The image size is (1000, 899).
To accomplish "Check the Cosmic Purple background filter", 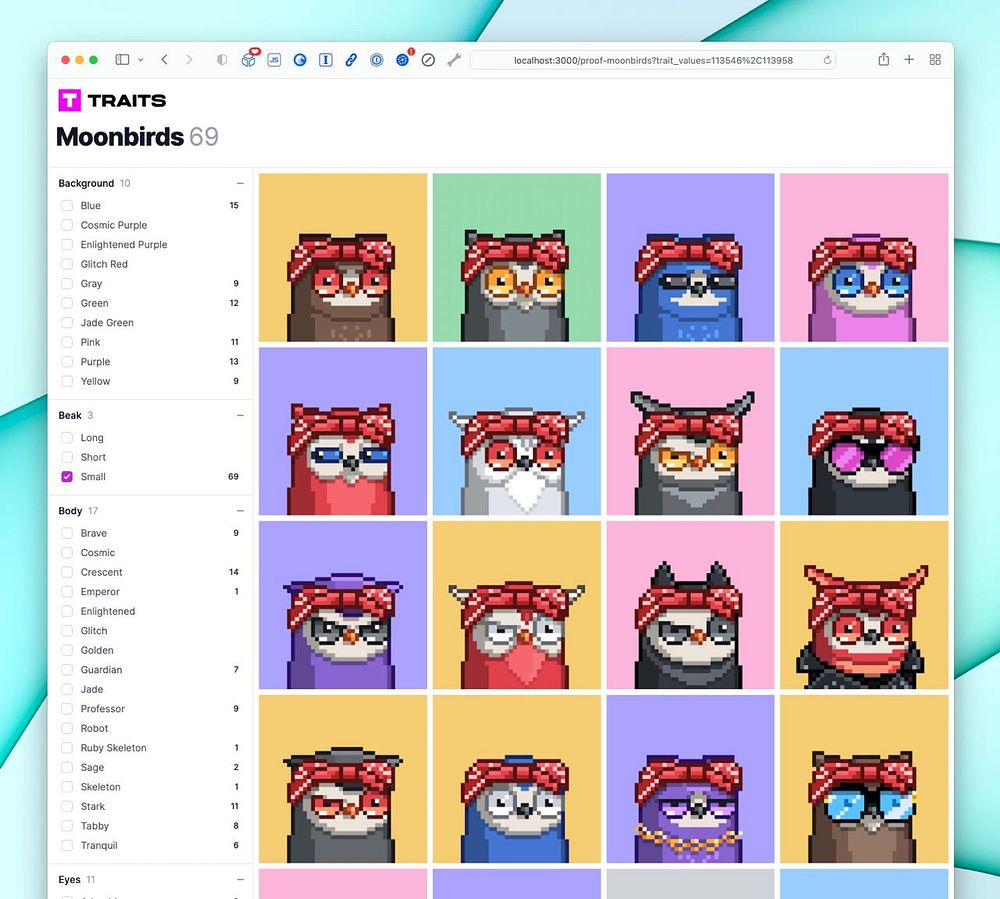I will 67,225.
